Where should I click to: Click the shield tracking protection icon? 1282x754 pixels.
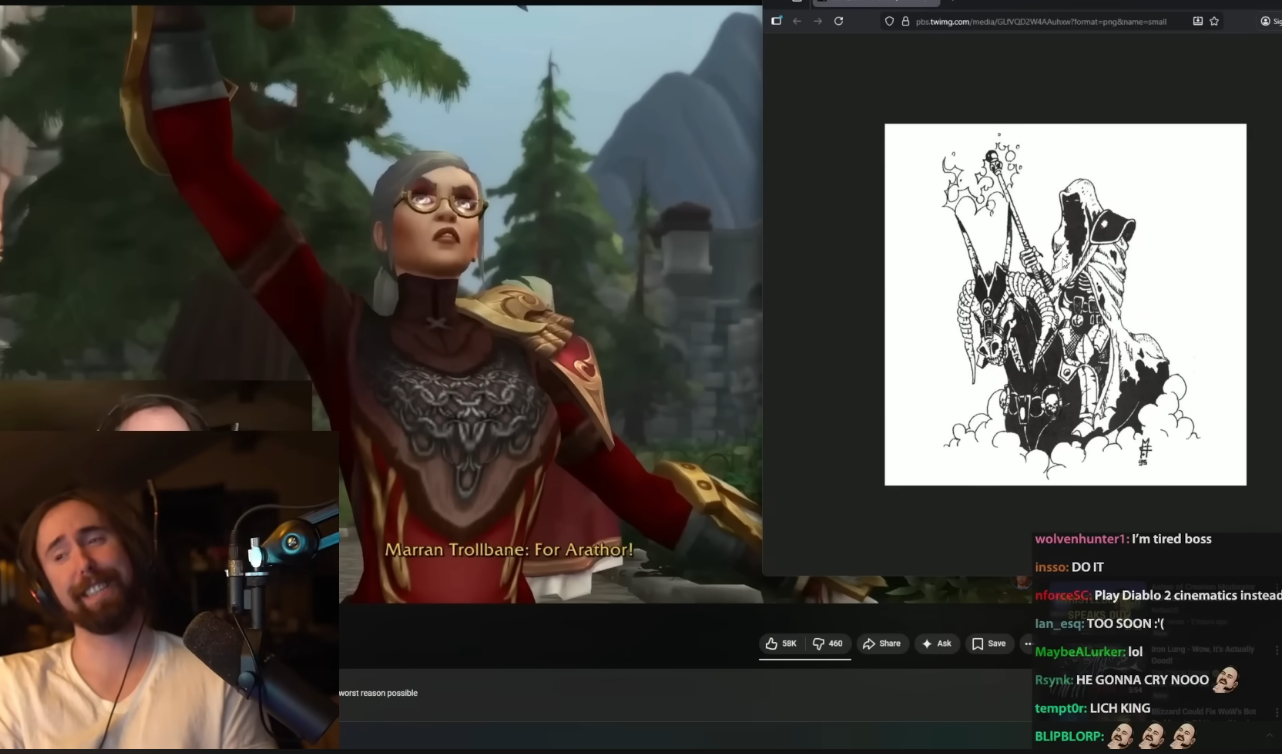coord(889,21)
